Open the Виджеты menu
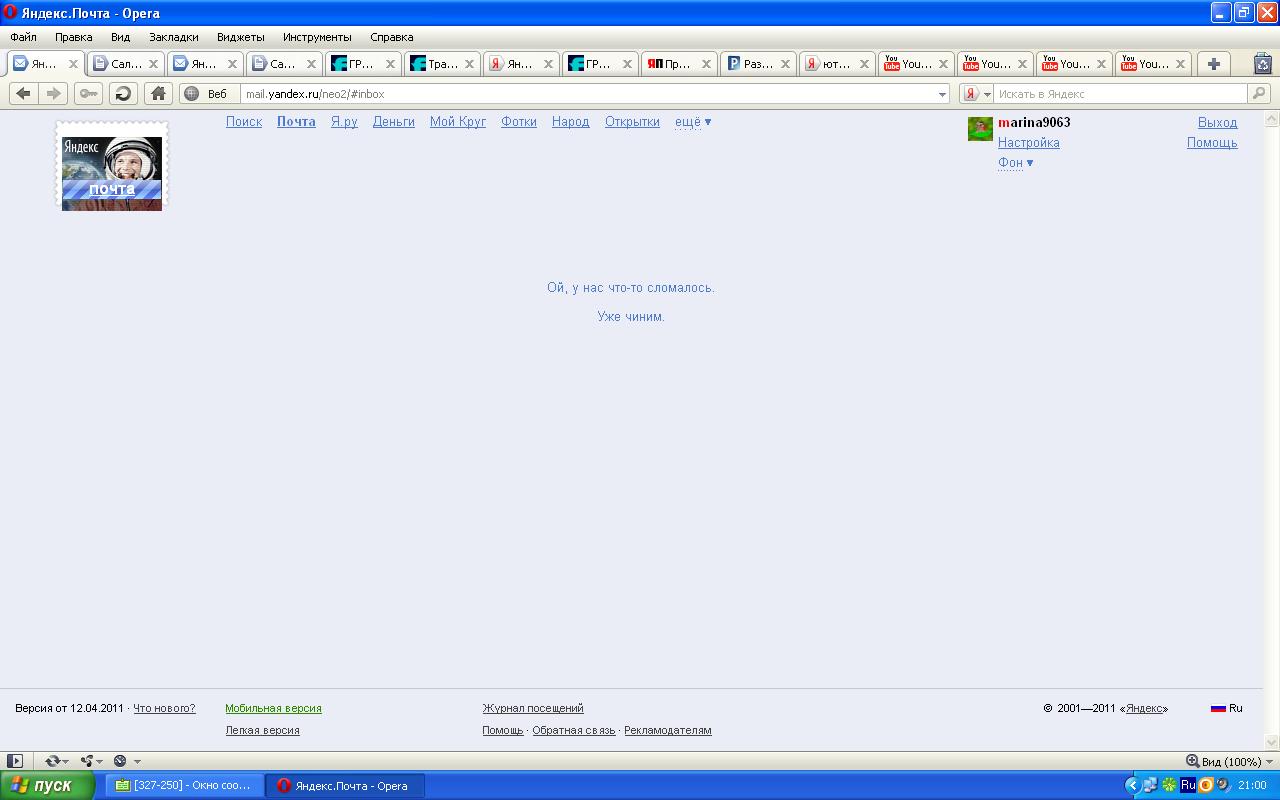 pos(241,37)
